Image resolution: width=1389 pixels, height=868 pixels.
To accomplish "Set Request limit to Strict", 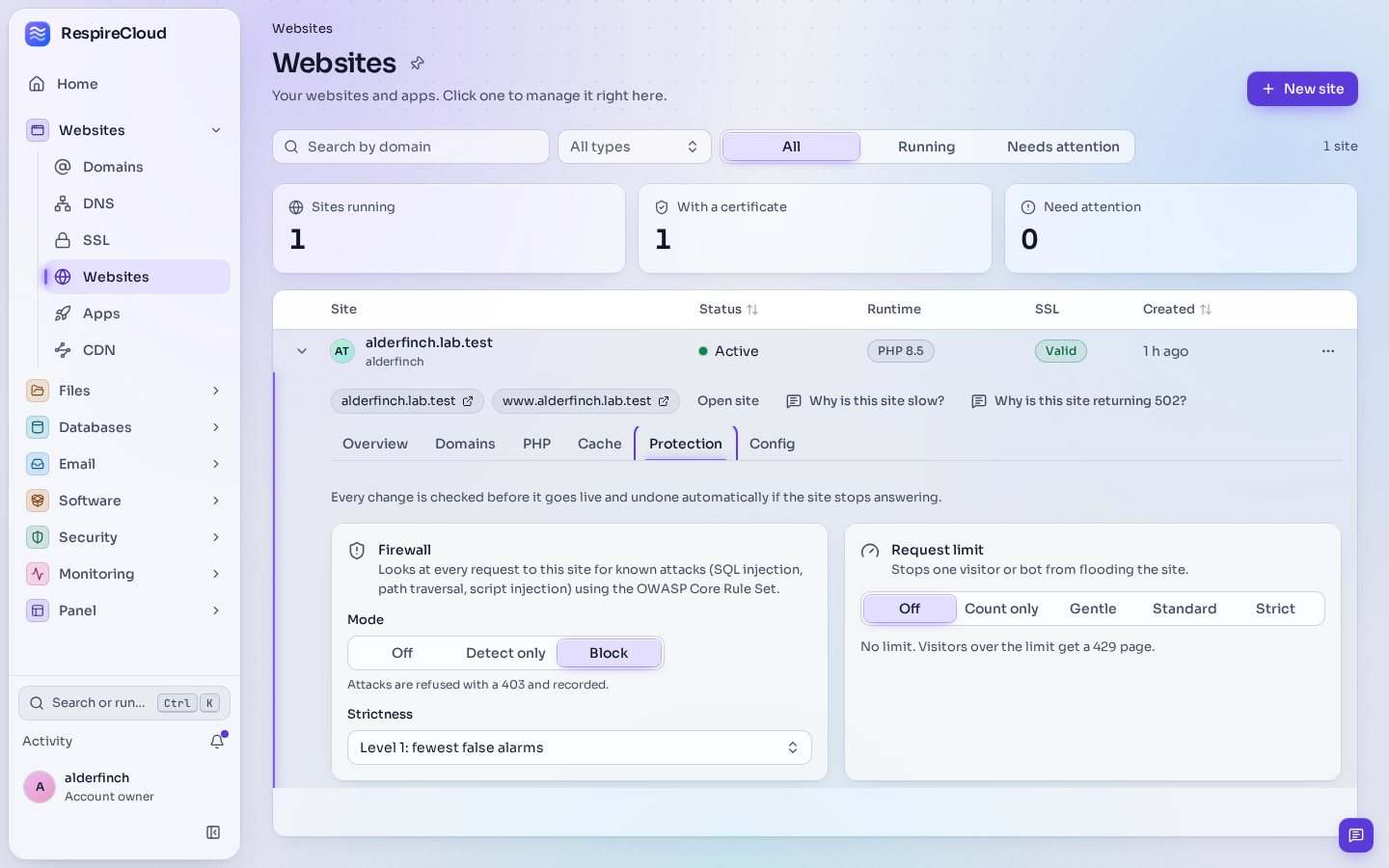I will [x=1275, y=609].
